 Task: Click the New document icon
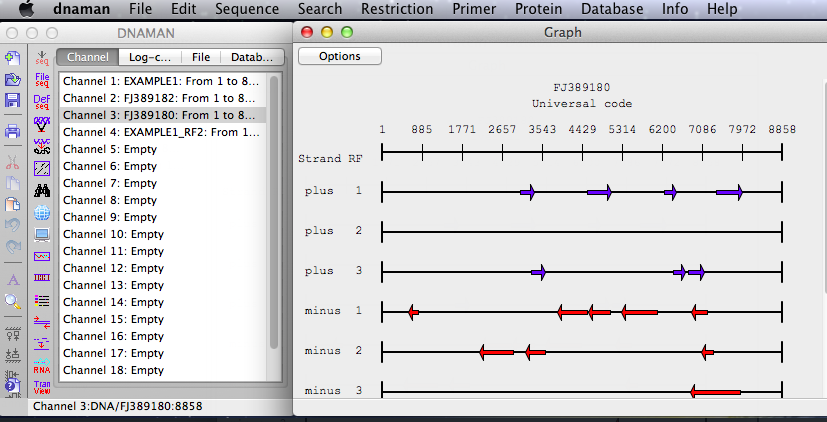tap(13, 58)
